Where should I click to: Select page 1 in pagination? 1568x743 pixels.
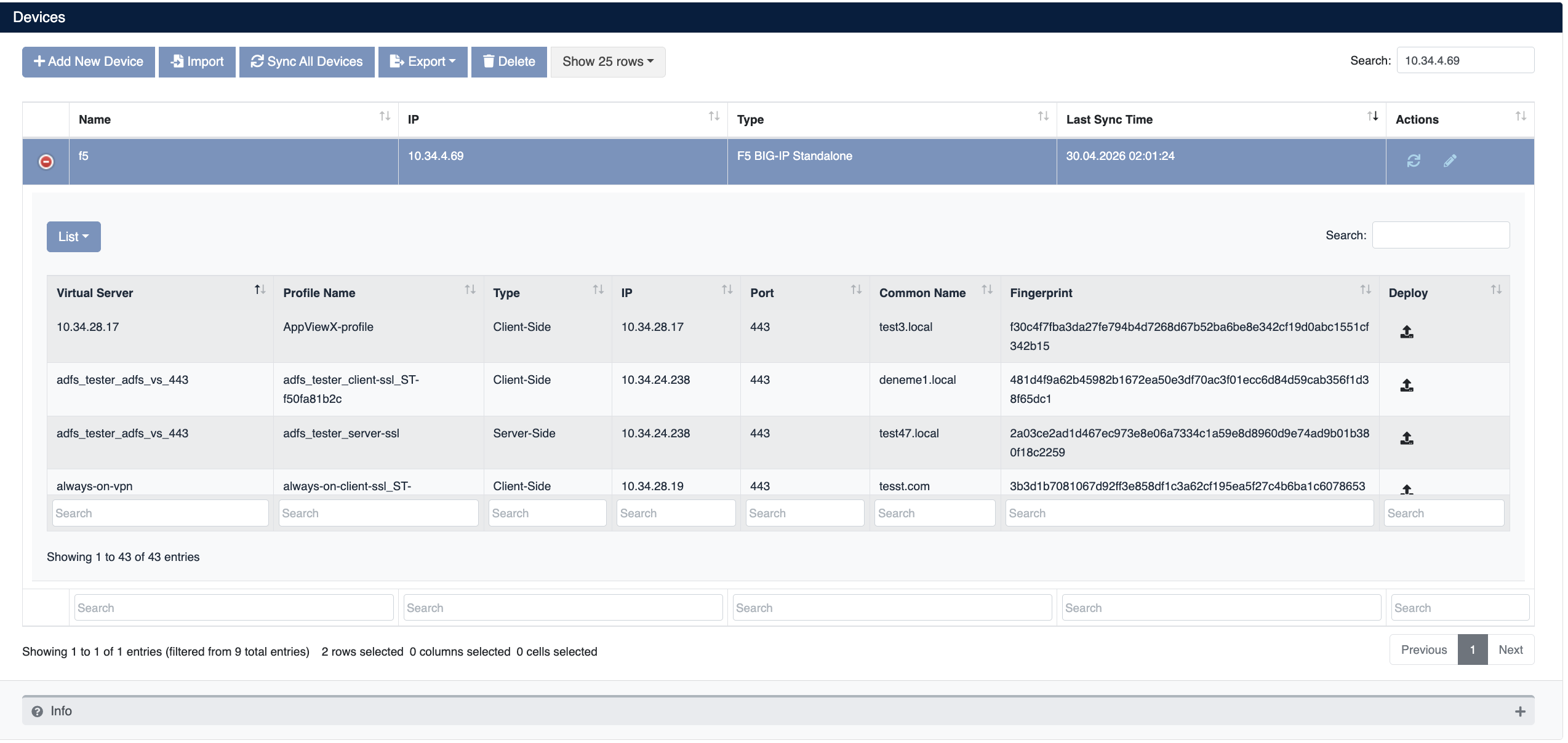[1473, 650]
